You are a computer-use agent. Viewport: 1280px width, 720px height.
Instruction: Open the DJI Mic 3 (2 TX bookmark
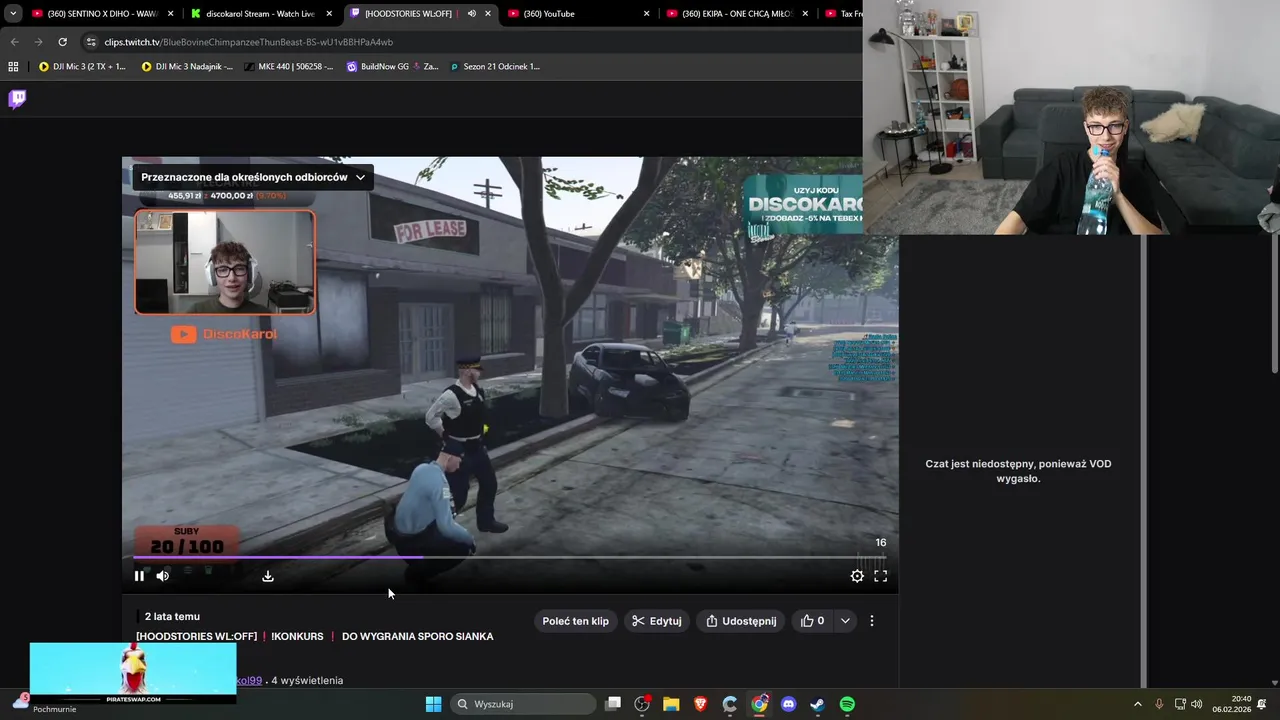(82, 67)
